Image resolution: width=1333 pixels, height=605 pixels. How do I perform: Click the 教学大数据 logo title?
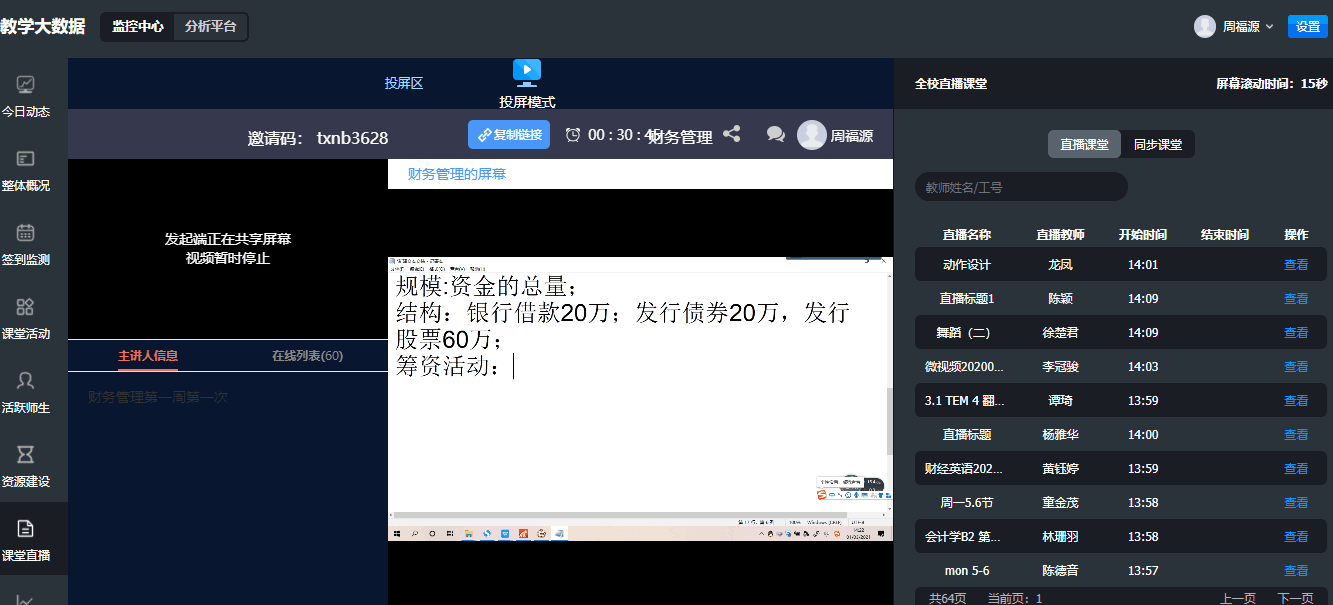(43, 26)
